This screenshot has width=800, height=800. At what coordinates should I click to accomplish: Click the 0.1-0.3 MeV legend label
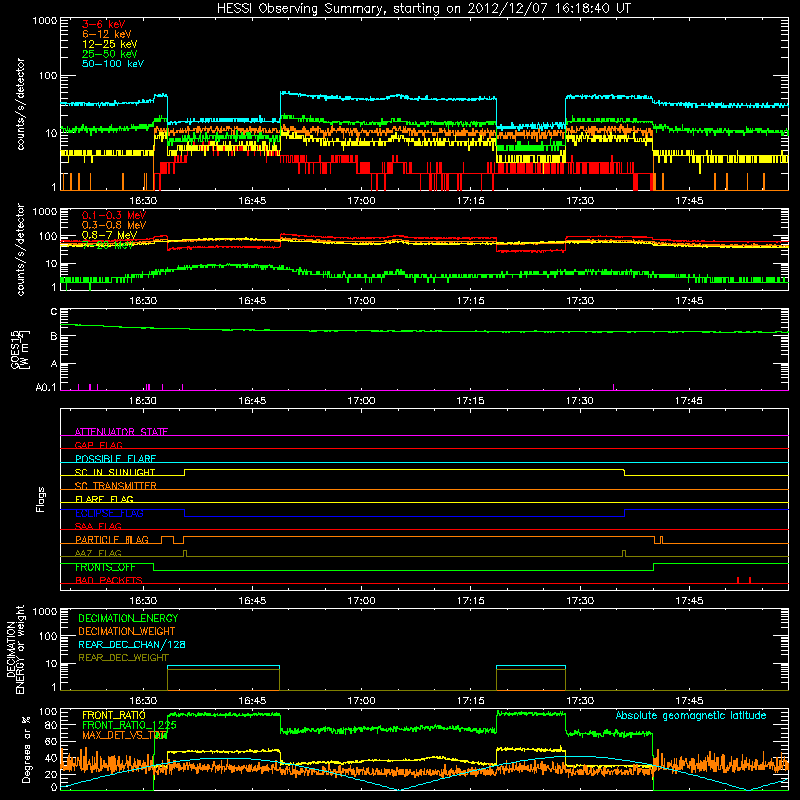pos(114,215)
